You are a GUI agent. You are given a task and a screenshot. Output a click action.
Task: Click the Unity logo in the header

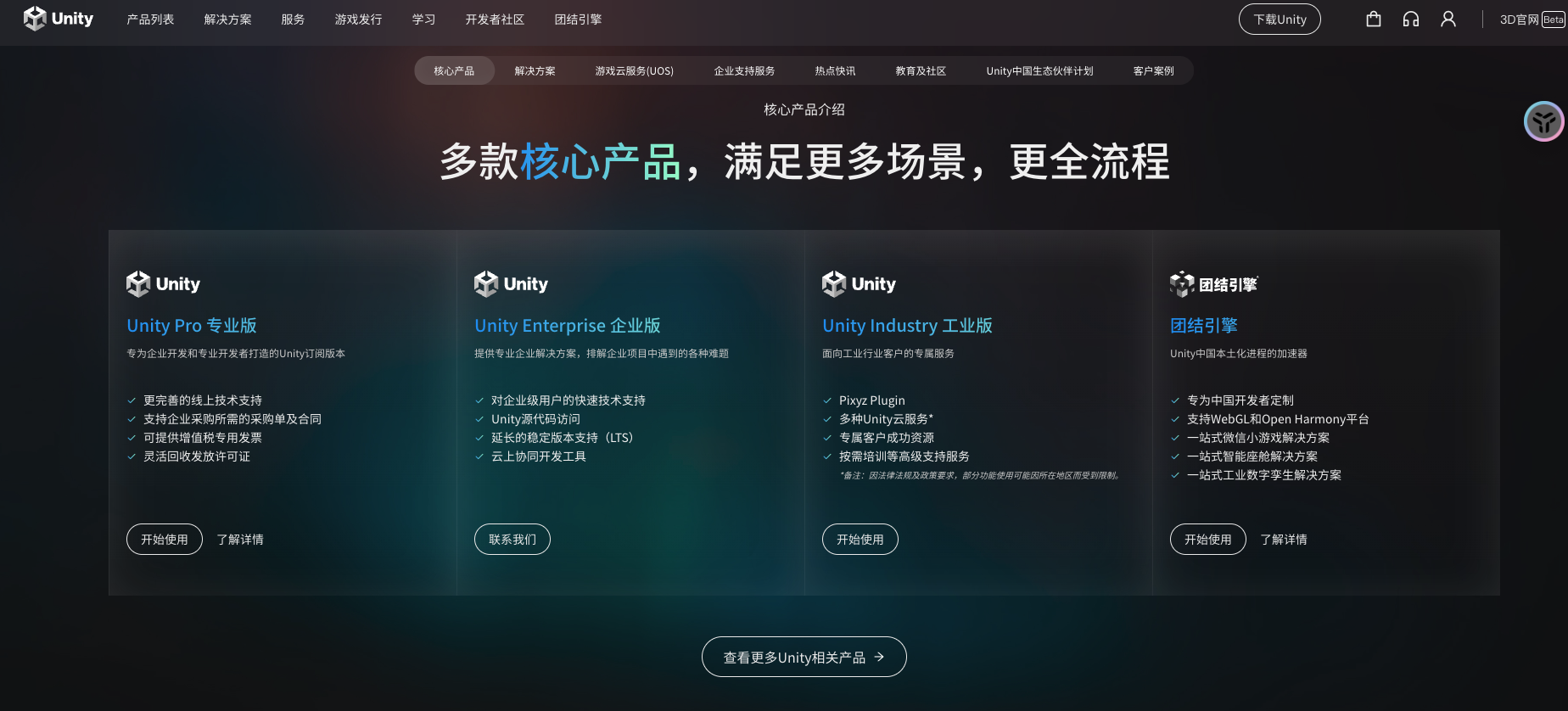[x=59, y=19]
